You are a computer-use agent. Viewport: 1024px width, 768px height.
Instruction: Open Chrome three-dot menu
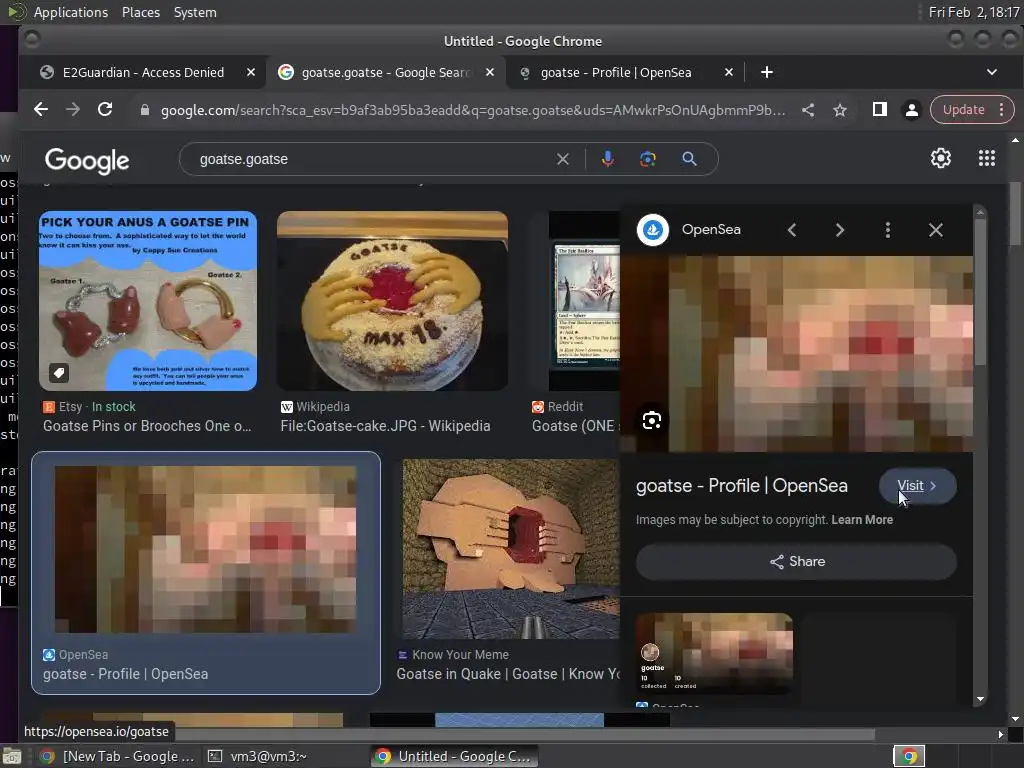click(1001, 110)
